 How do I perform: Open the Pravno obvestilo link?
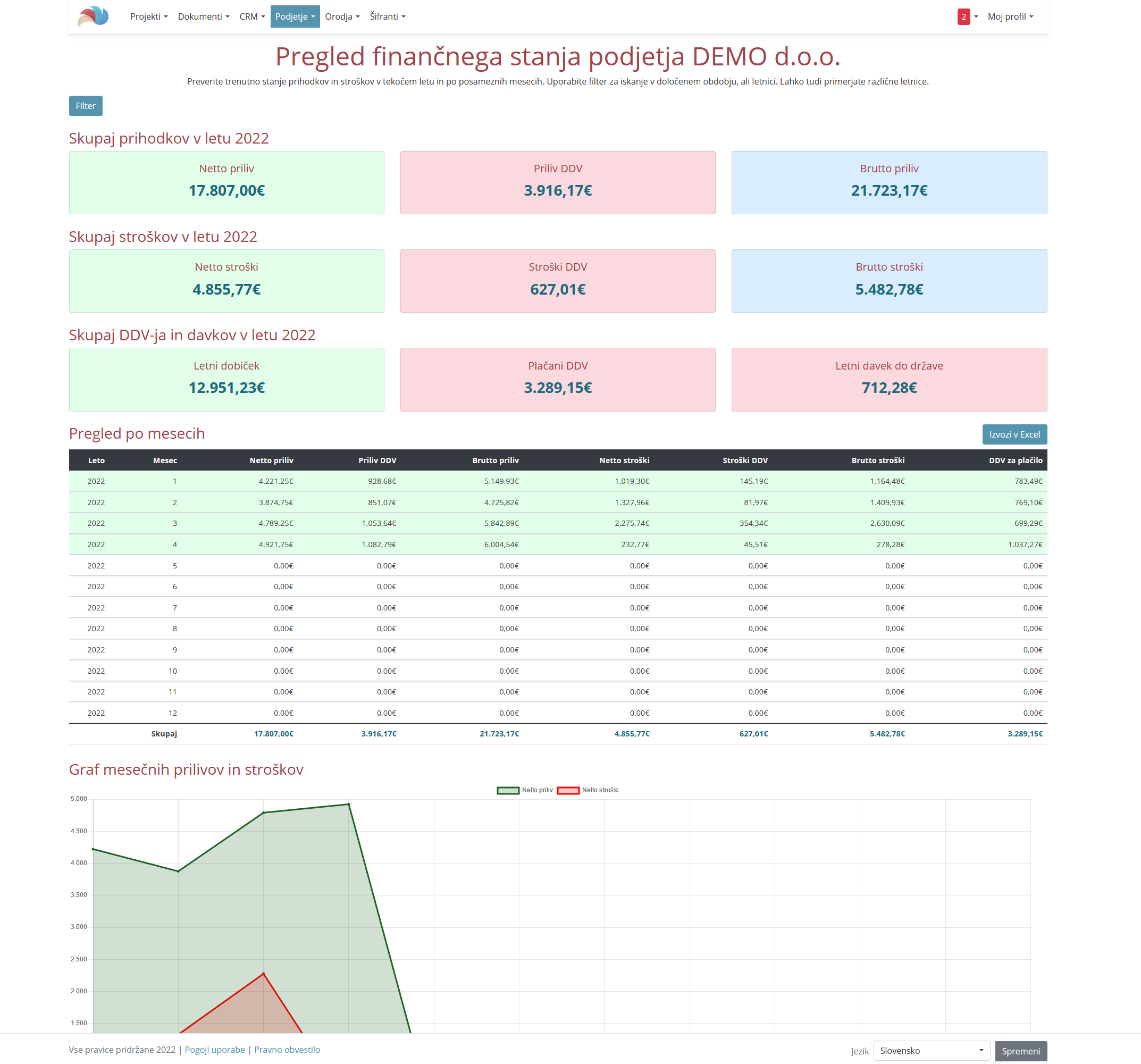pos(287,1050)
